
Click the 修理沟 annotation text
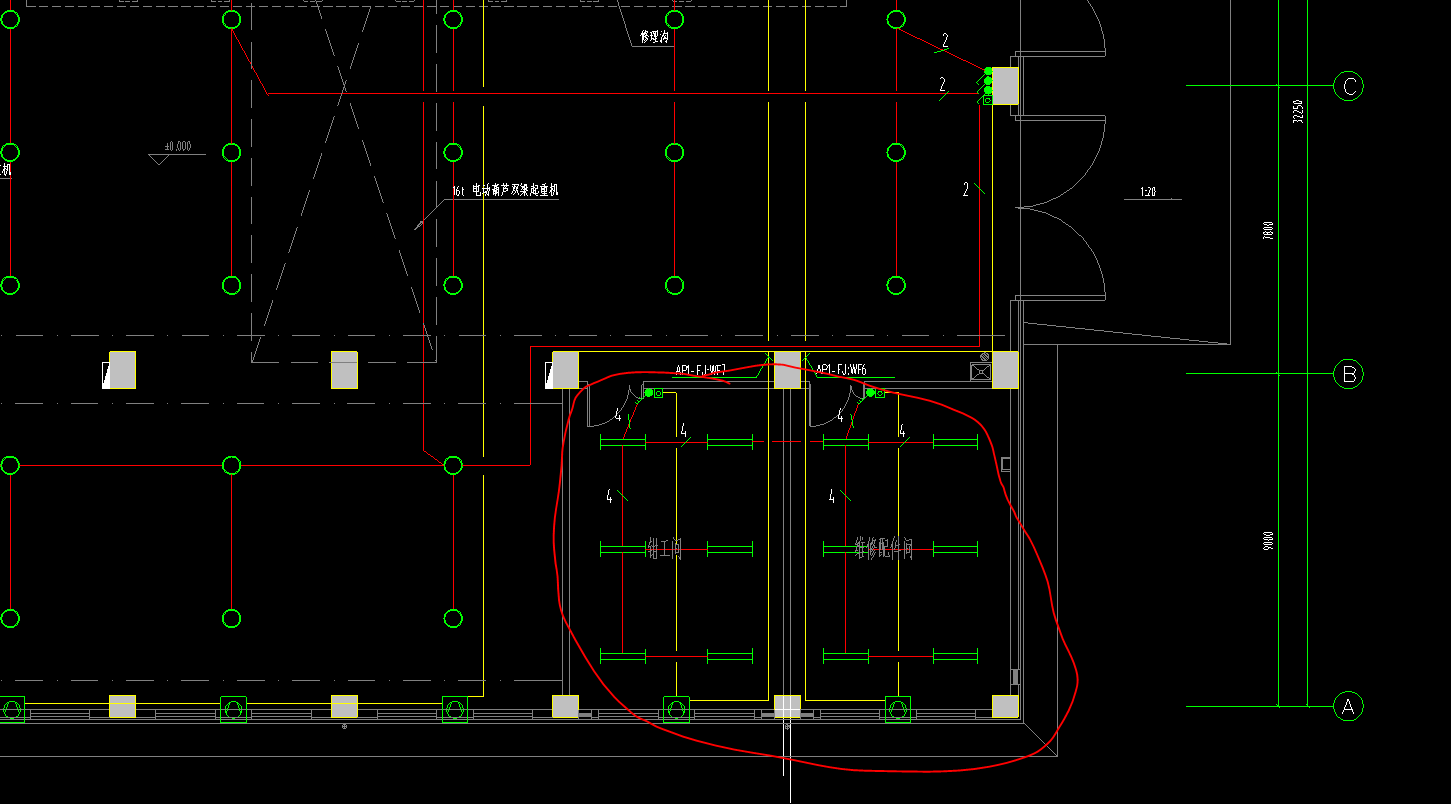pyautogui.click(x=653, y=36)
